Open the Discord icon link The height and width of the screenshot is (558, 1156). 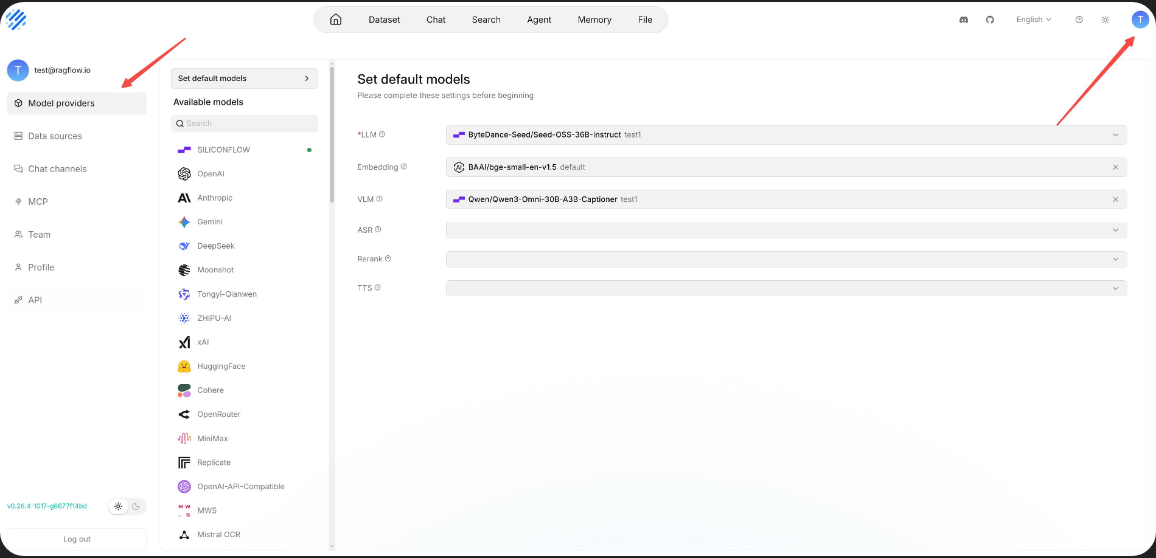tap(963, 20)
